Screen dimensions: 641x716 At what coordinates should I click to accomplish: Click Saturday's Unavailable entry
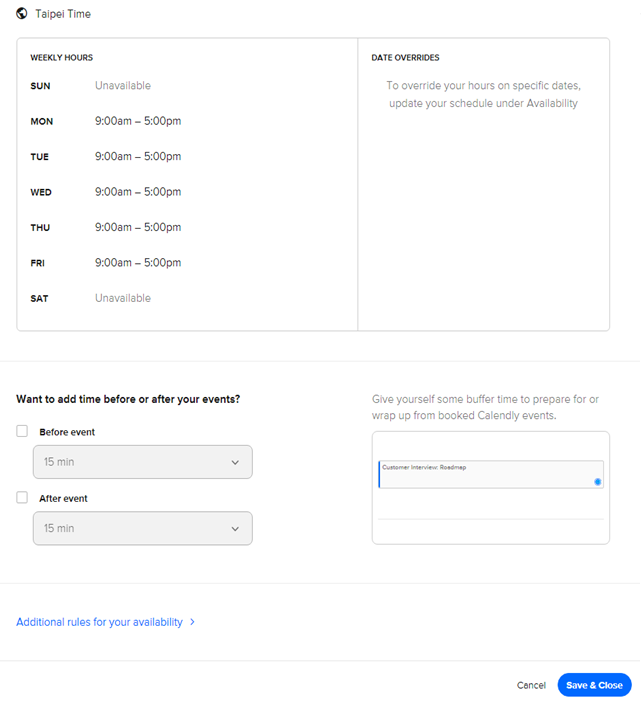pyautogui.click(x=123, y=298)
